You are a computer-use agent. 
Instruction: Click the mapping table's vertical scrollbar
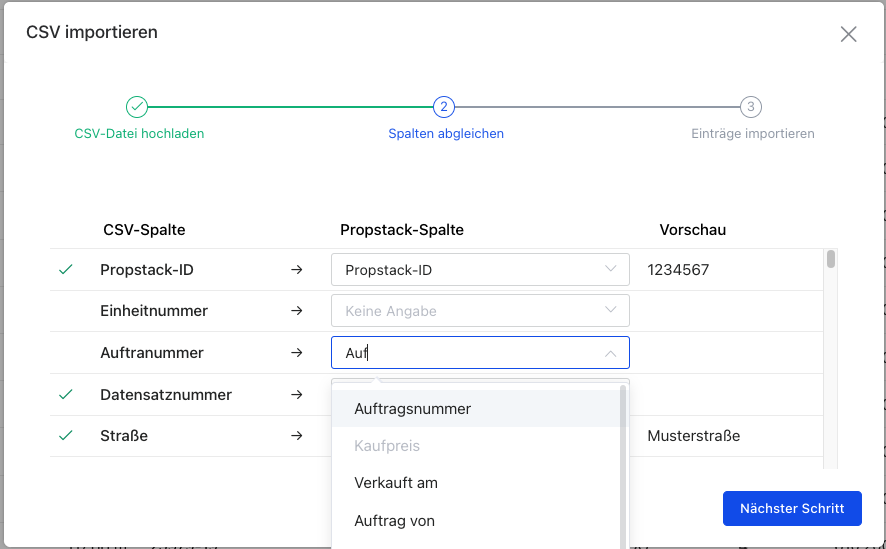[x=831, y=260]
